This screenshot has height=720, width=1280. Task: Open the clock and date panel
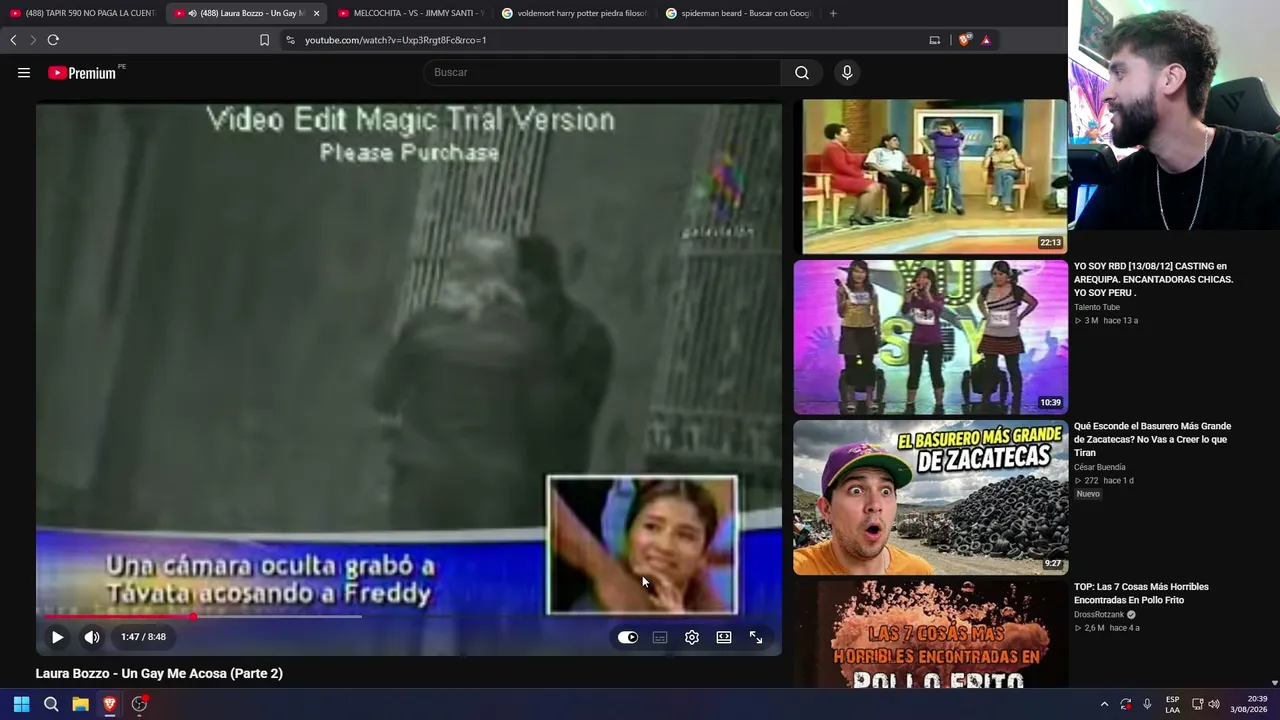[1249, 704]
